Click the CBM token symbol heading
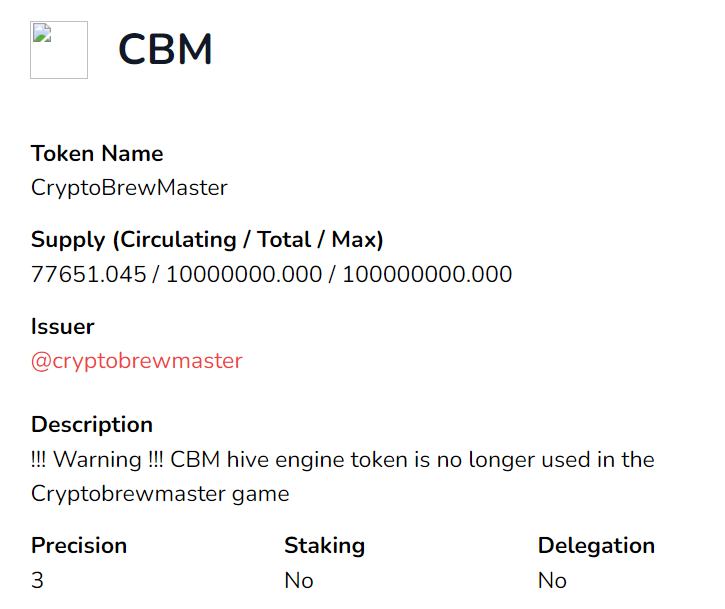The height and width of the screenshot is (609, 725). [x=165, y=49]
